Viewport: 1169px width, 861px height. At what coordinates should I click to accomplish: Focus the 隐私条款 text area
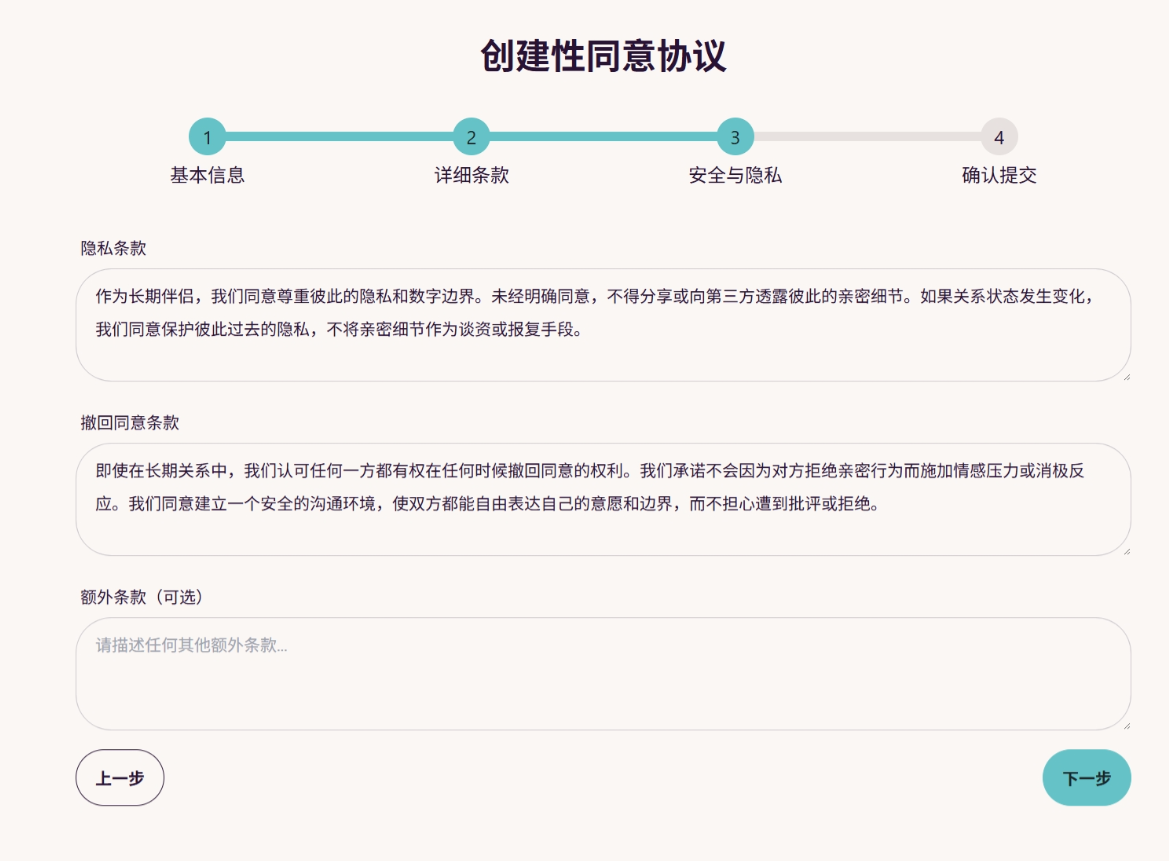coord(602,325)
